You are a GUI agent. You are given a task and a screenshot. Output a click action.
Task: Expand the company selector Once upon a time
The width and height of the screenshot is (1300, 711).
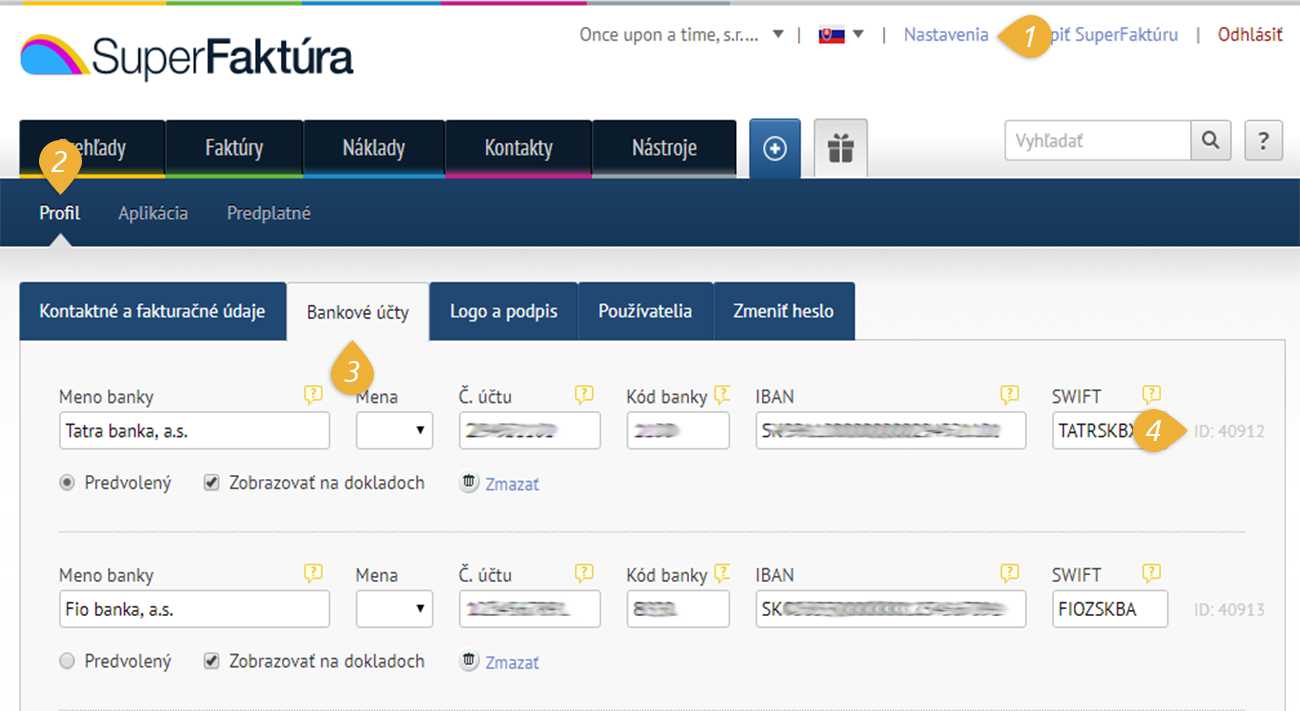pos(682,35)
